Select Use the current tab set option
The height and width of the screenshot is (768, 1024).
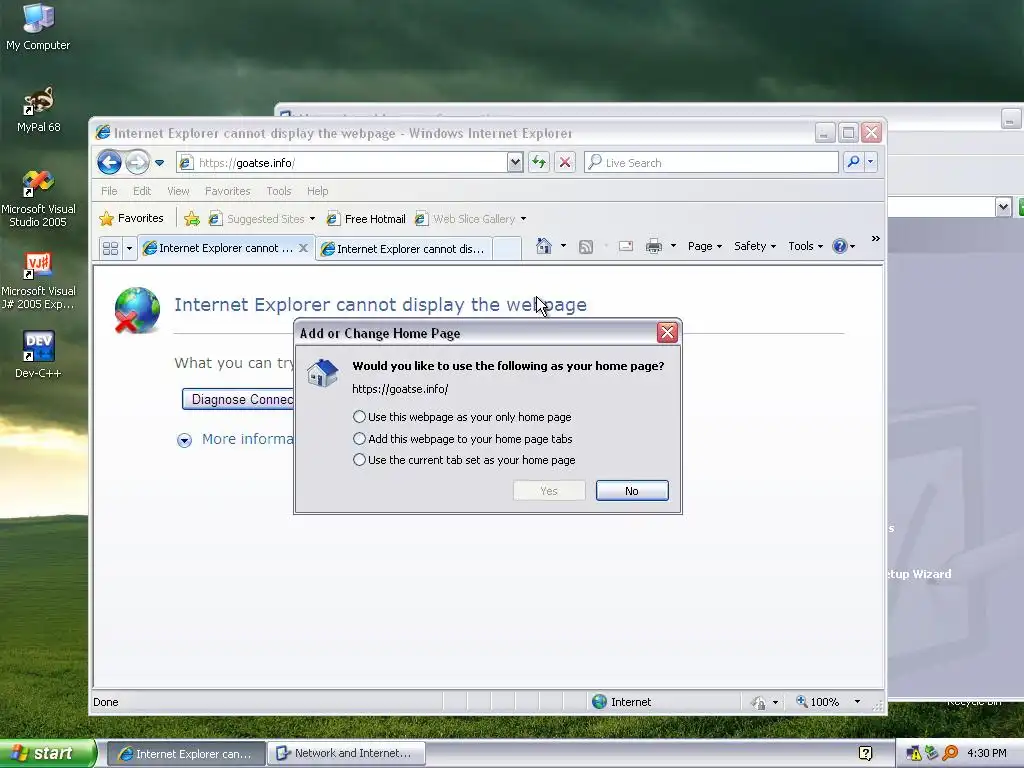pos(359,460)
